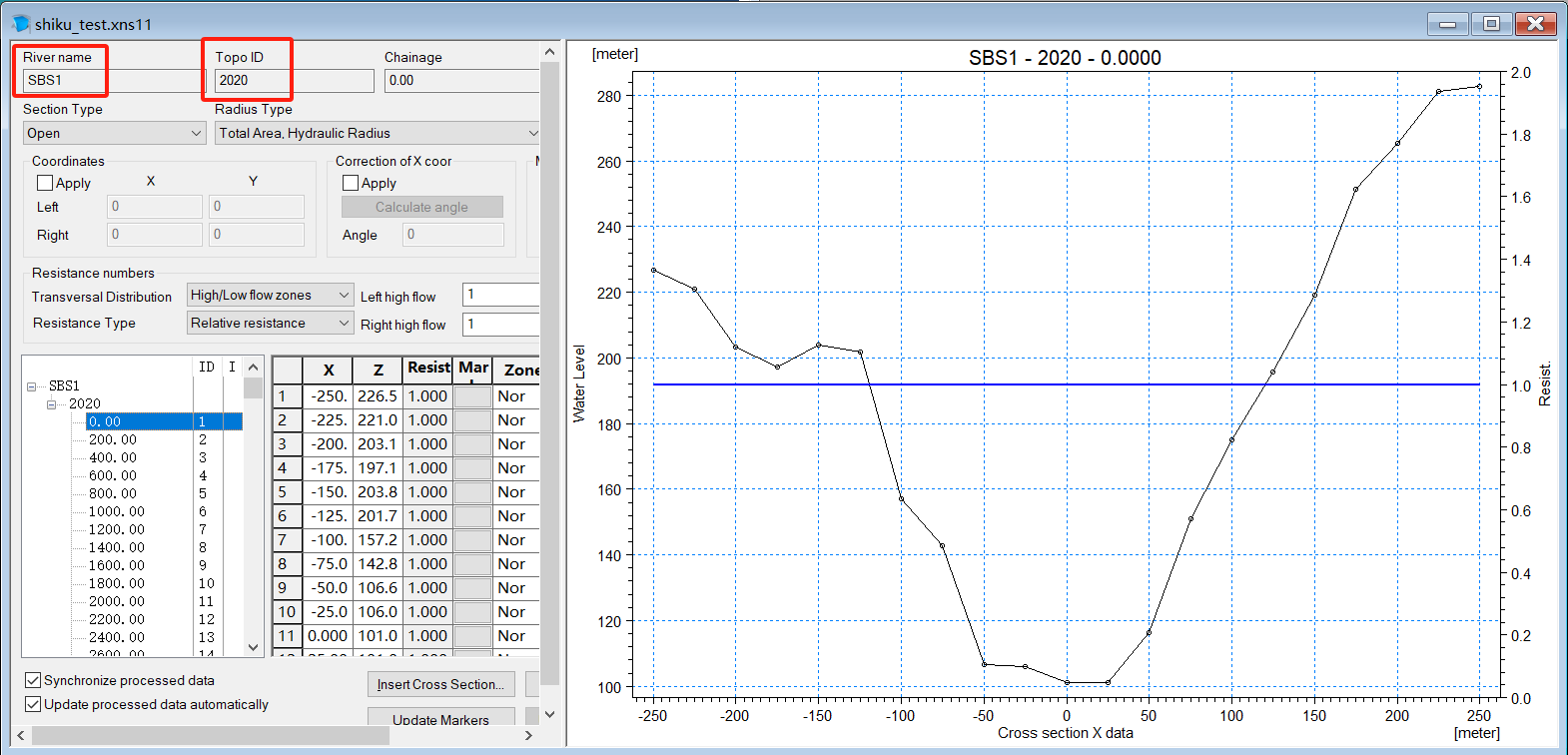Click the Left high flow input field
Image resolution: width=1568 pixels, height=755 pixels.
click(x=501, y=295)
